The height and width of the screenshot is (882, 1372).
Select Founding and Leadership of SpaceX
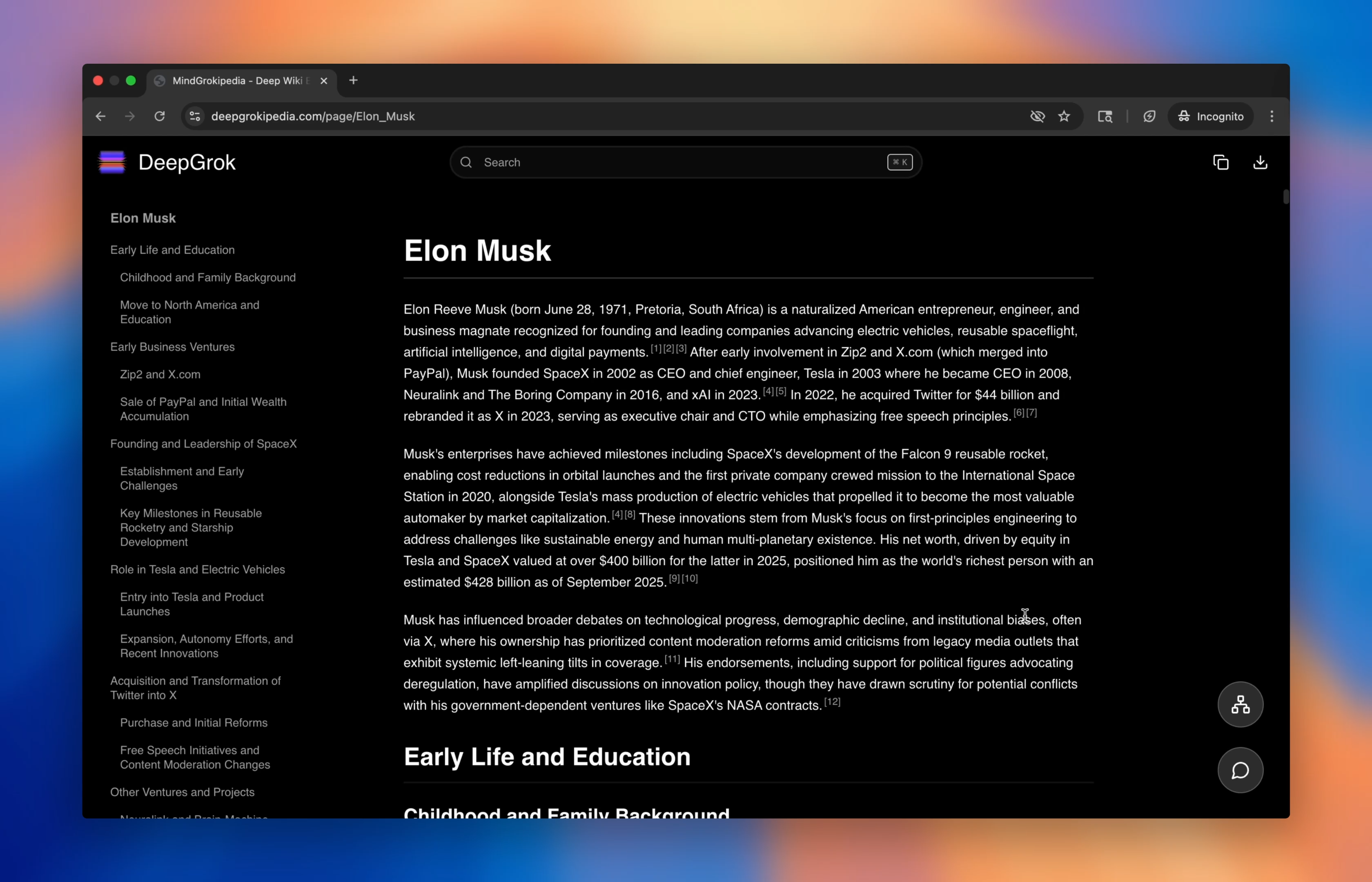pyautogui.click(x=203, y=444)
